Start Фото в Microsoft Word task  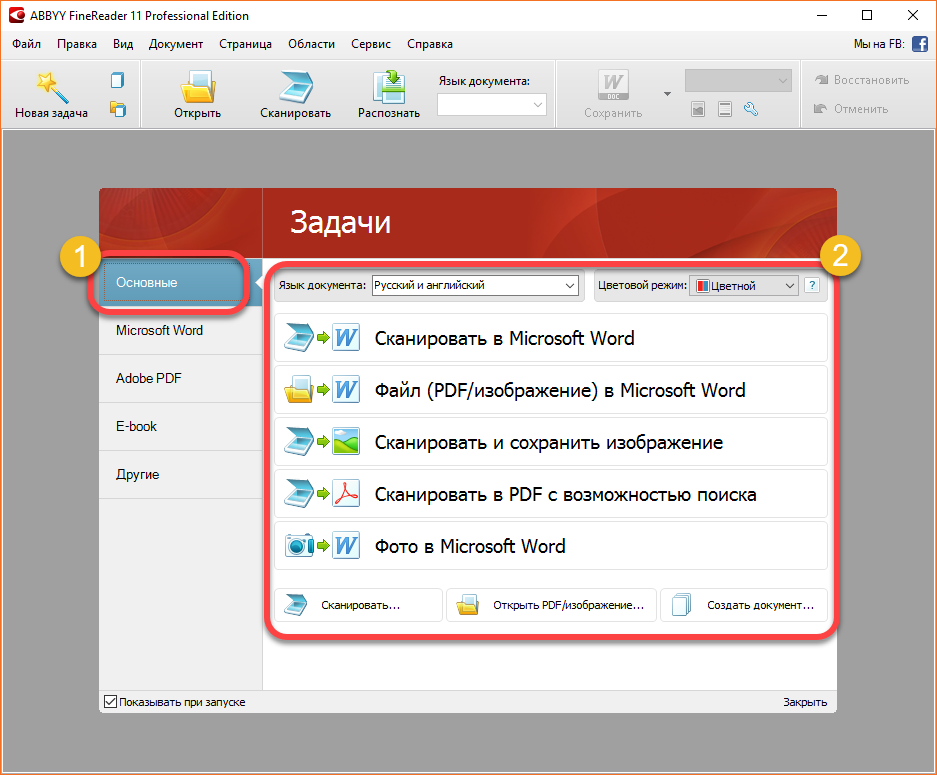(550, 546)
